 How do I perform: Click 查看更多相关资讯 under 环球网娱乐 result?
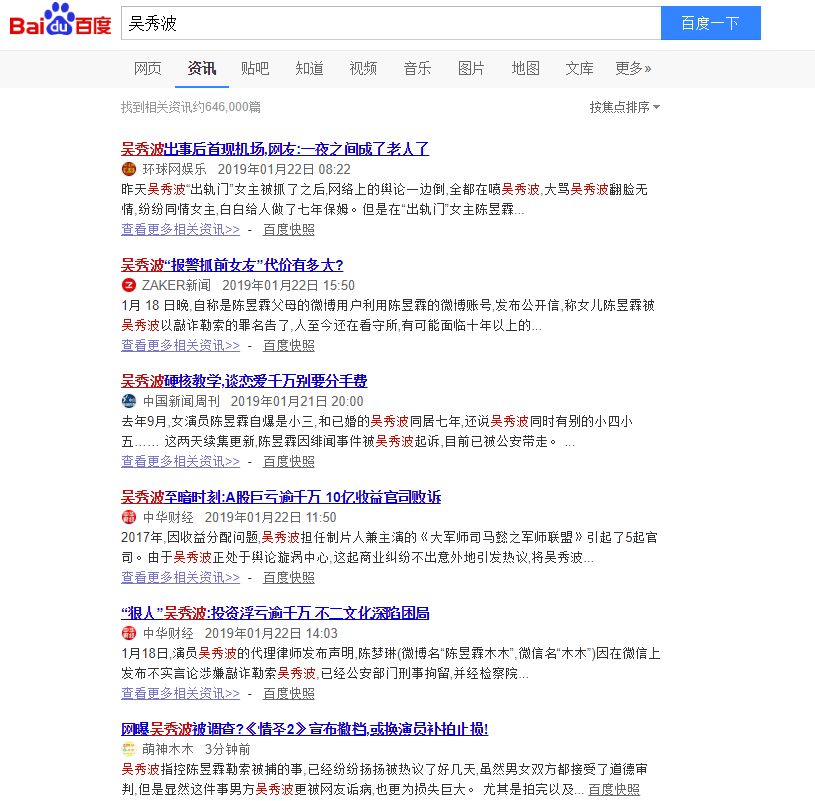[180, 229]
